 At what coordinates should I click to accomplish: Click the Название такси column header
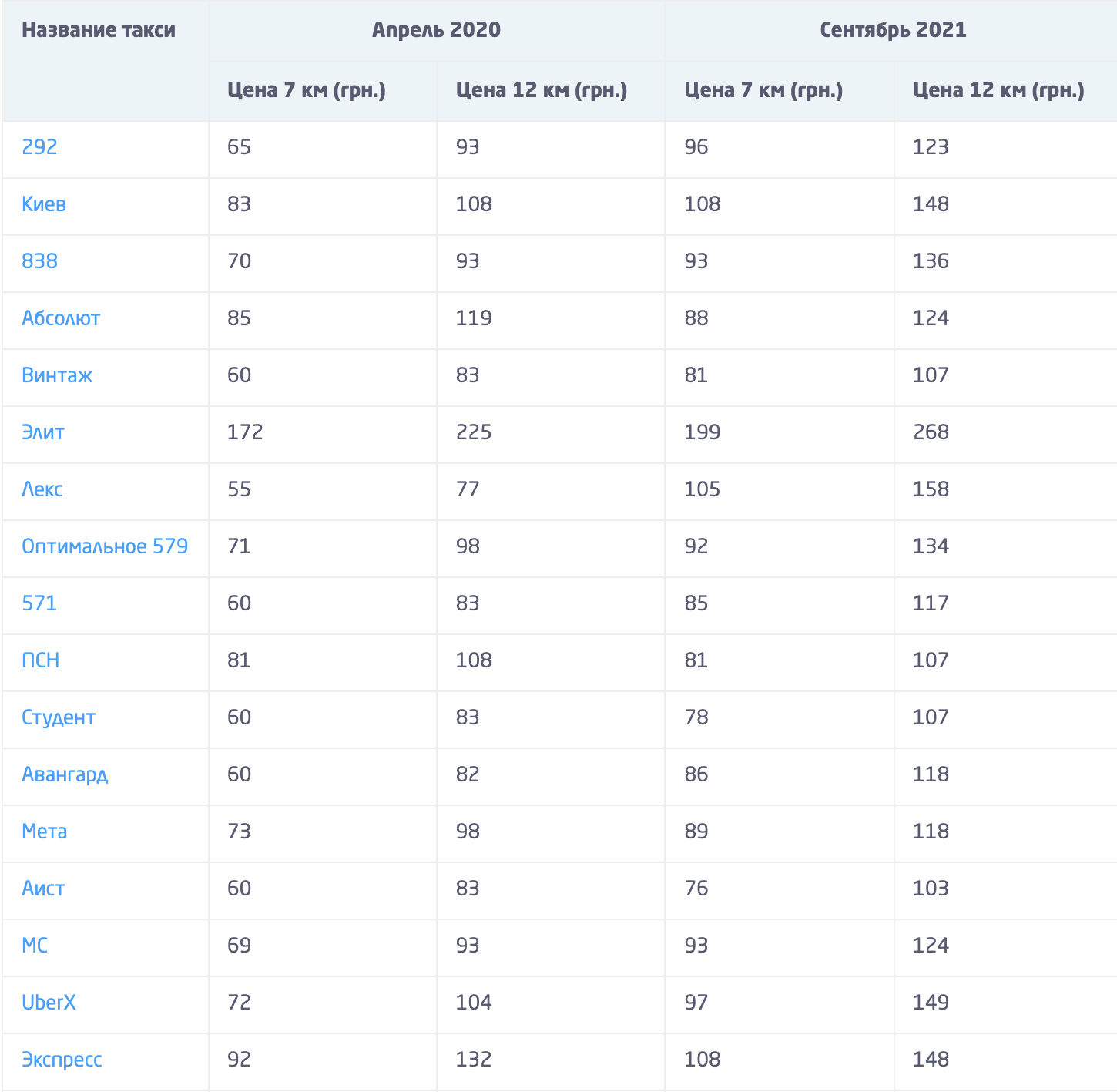click(x=99, y=30)
